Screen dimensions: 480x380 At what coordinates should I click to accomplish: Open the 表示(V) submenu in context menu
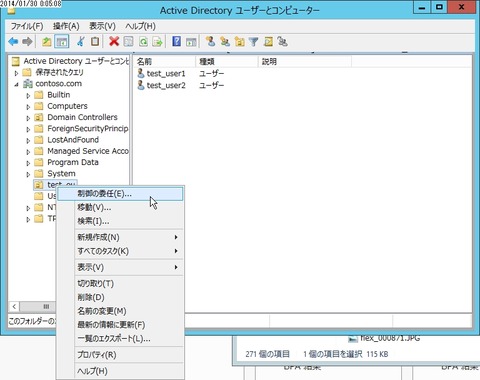pyautogui.click(x=120, y=267)
